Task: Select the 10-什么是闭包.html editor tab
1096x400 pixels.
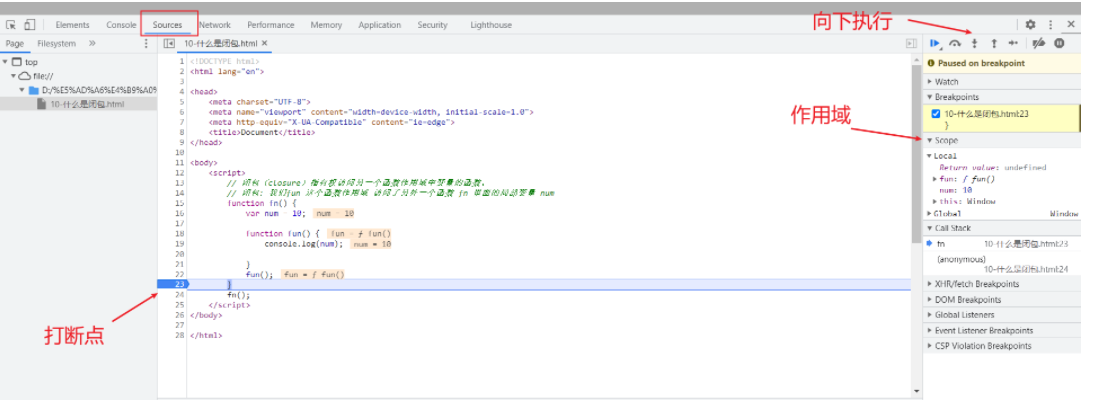Action: [221, 43]
